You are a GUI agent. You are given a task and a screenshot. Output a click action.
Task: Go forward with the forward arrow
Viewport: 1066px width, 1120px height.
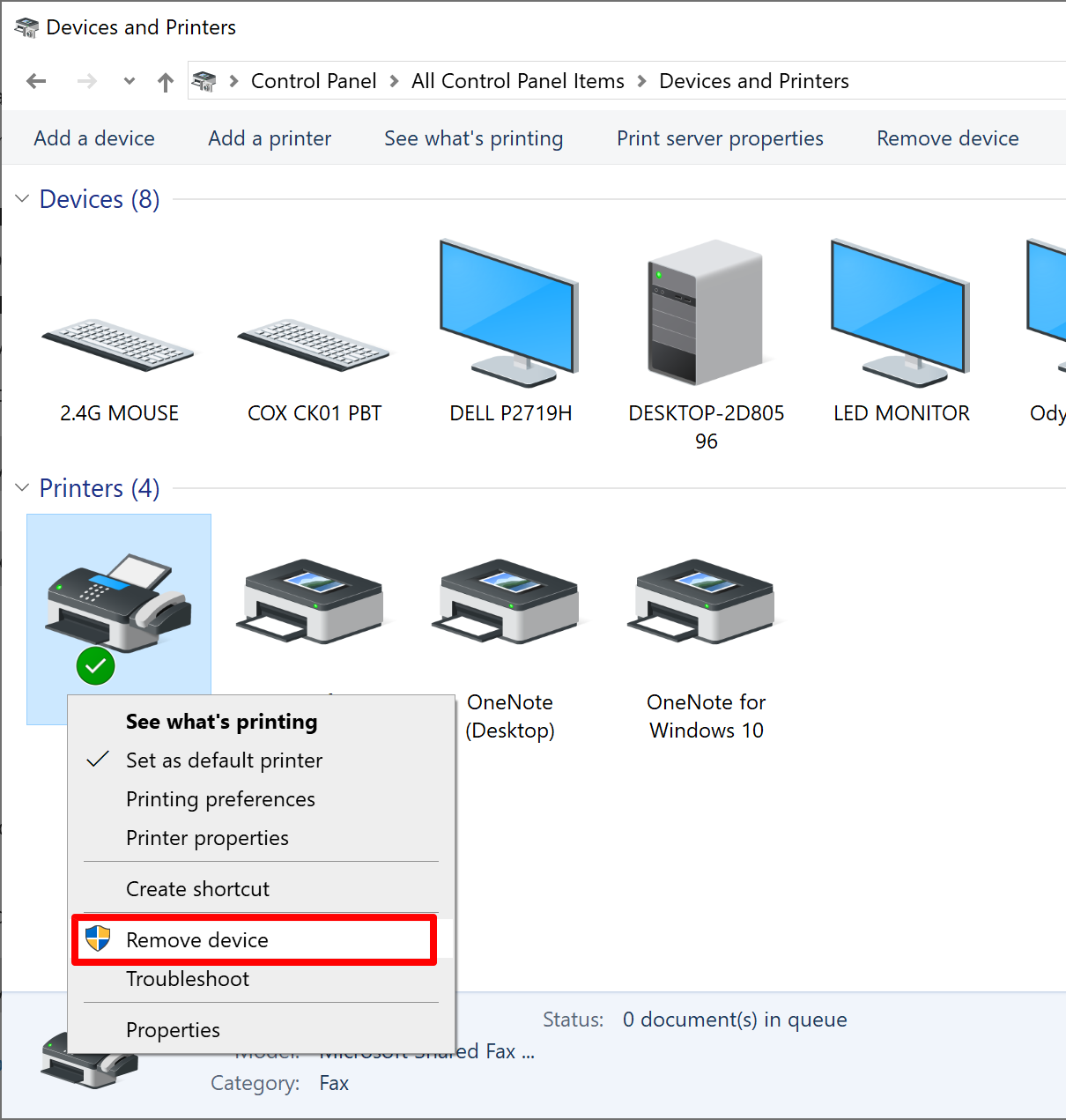click(x=86, y=81)
